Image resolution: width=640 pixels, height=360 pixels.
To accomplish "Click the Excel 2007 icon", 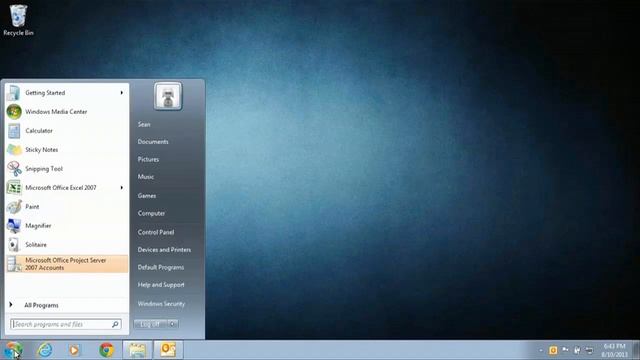I will coord(14,188).
